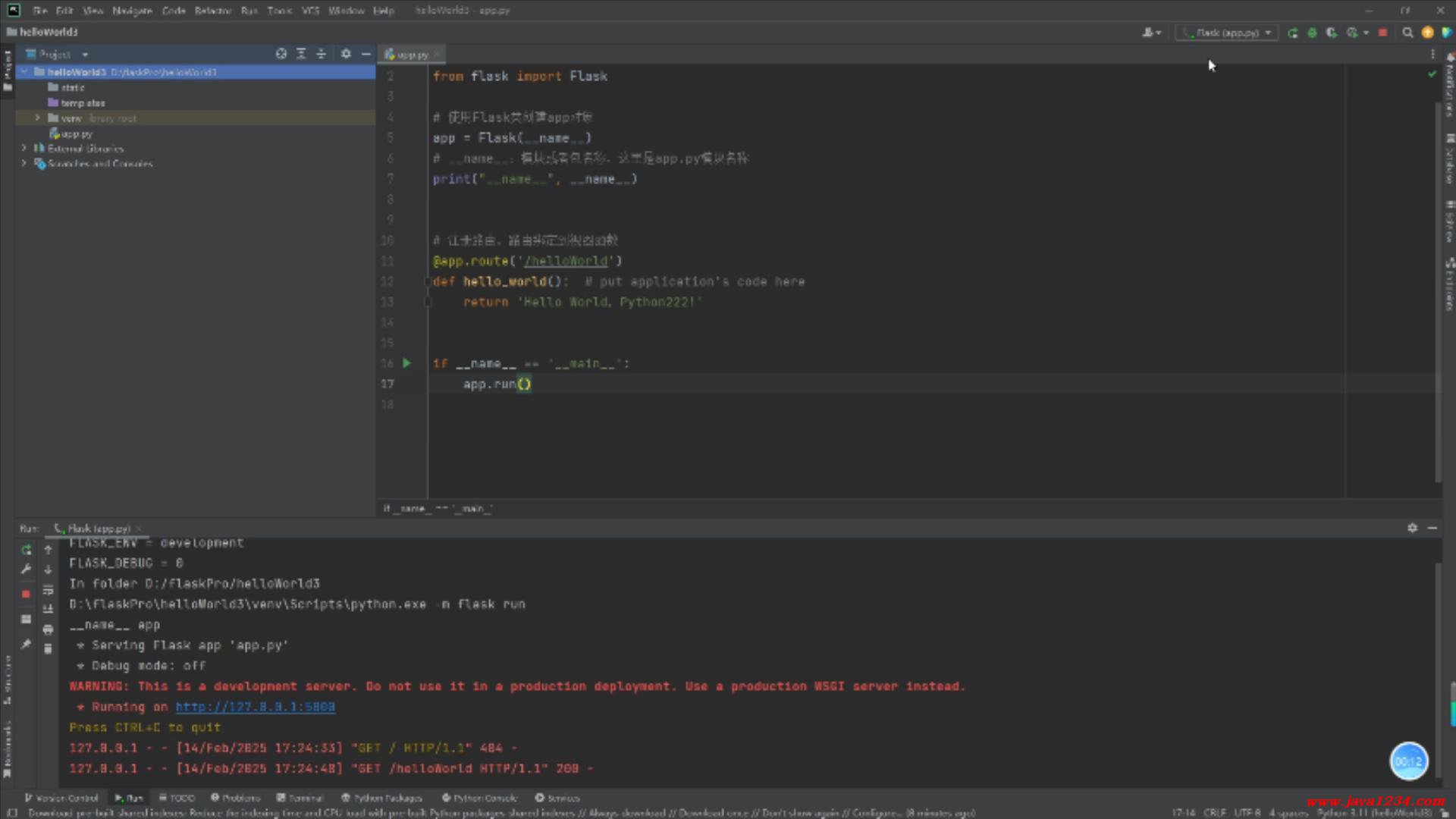Rerun the Flask app from top toolbar
Viewport: 1456px width, 819px height.
tap(1293, 33)
